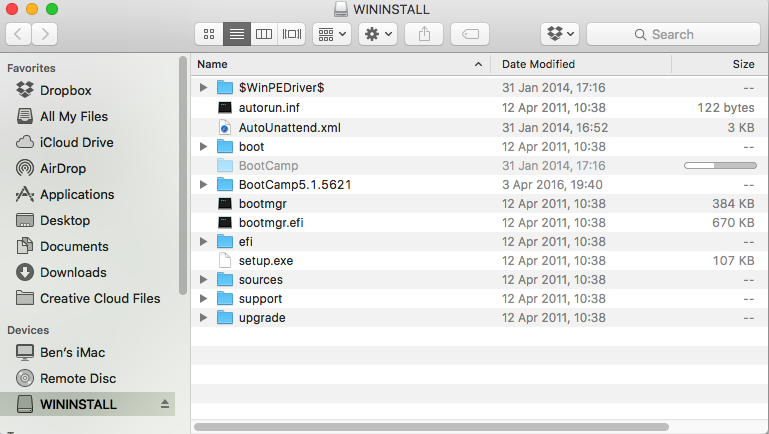Open the arrange-by dropdown
Viewport: 769px width, 434px height.
332,34
